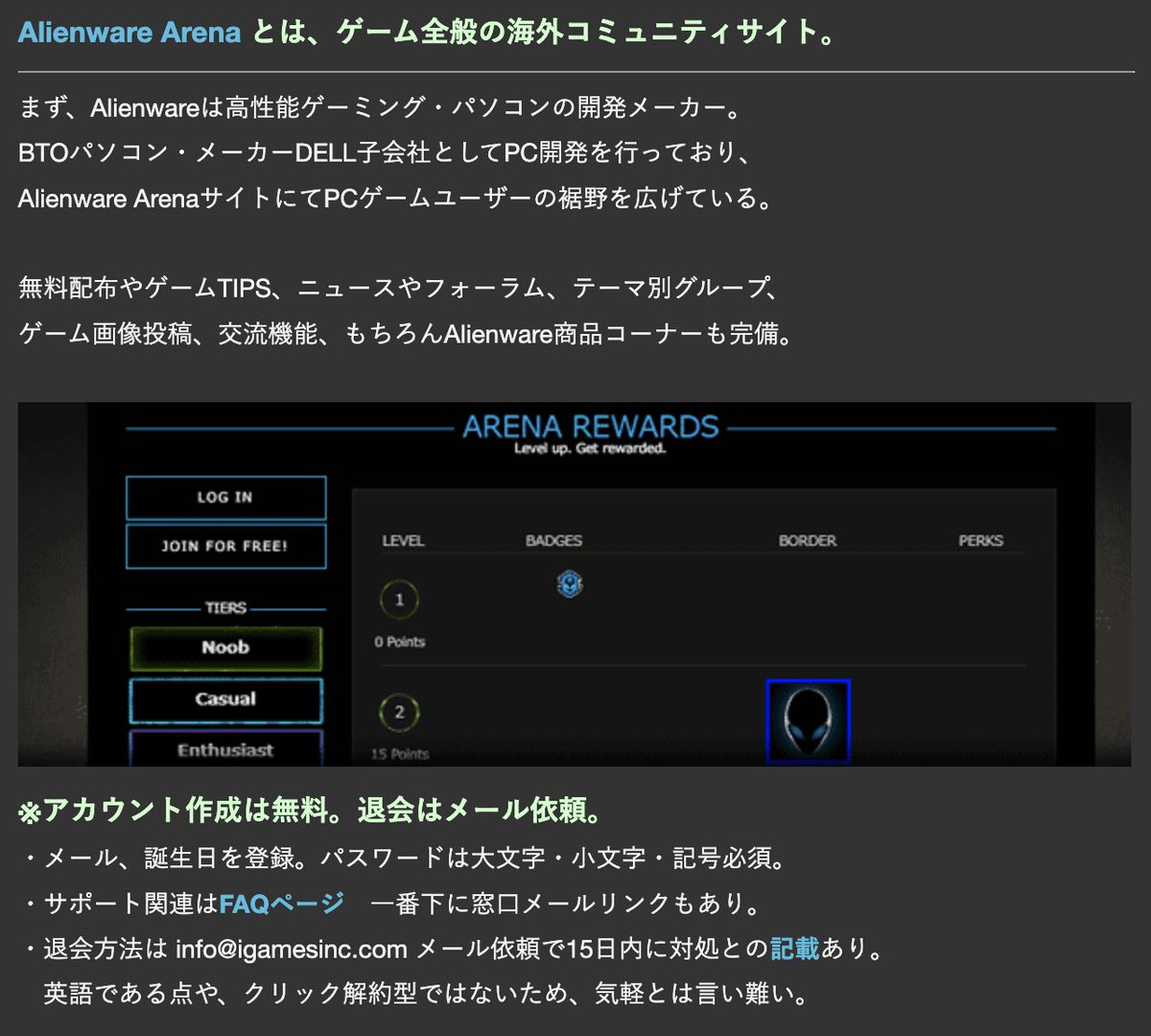Image resolution: width=1151 pixels, height=1036 pixels.
Task: Click the Arena Rewards embedded screenshot image
Action: 575,584
